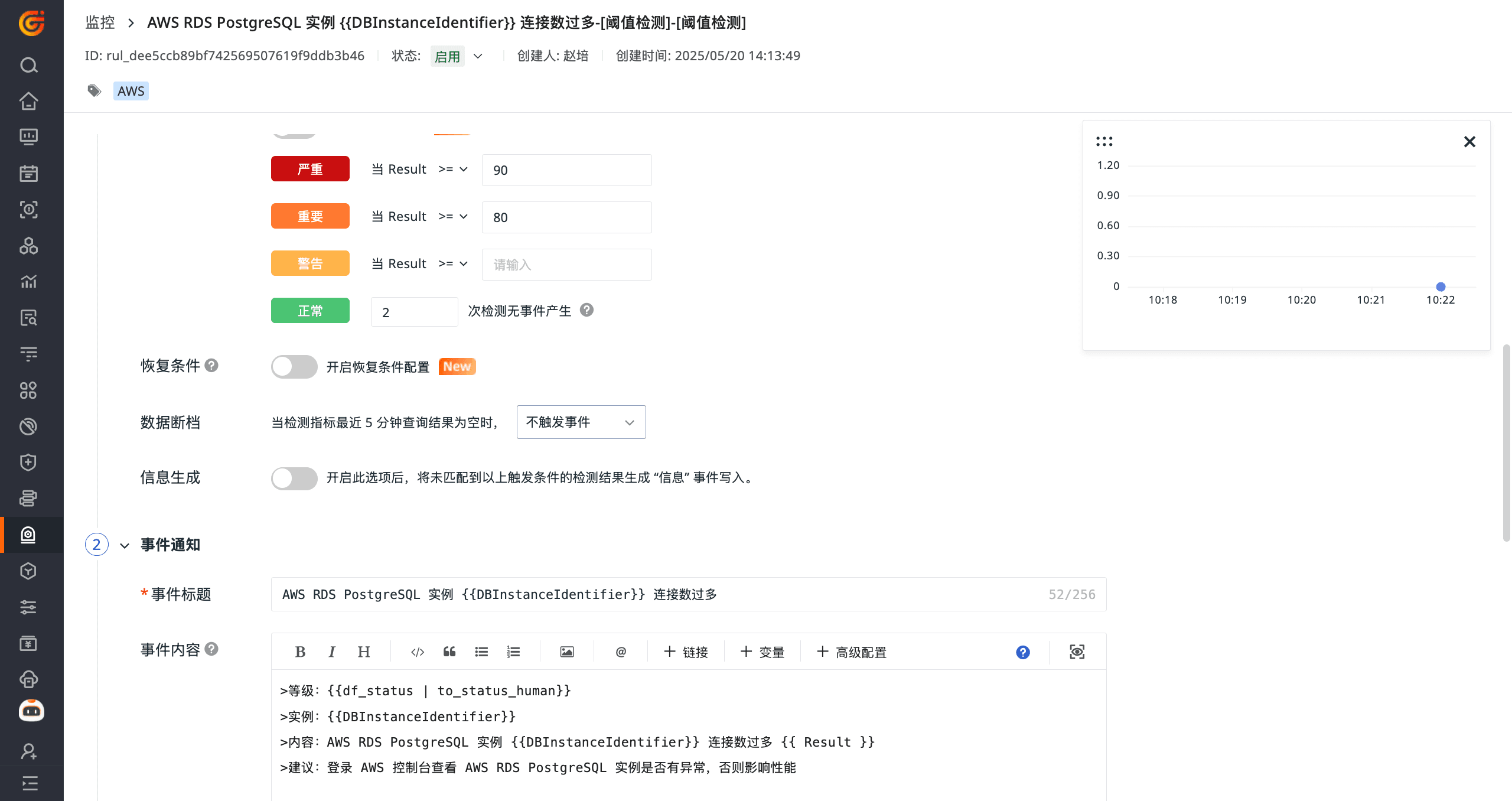Click the 事件标题 input field
Viewport: 1512px width, 801px height.
coord(689,594)
